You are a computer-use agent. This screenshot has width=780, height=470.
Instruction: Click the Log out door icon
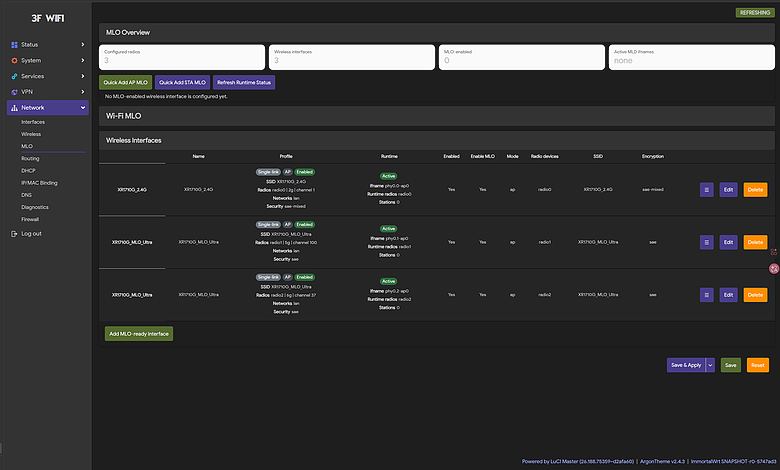14,234
